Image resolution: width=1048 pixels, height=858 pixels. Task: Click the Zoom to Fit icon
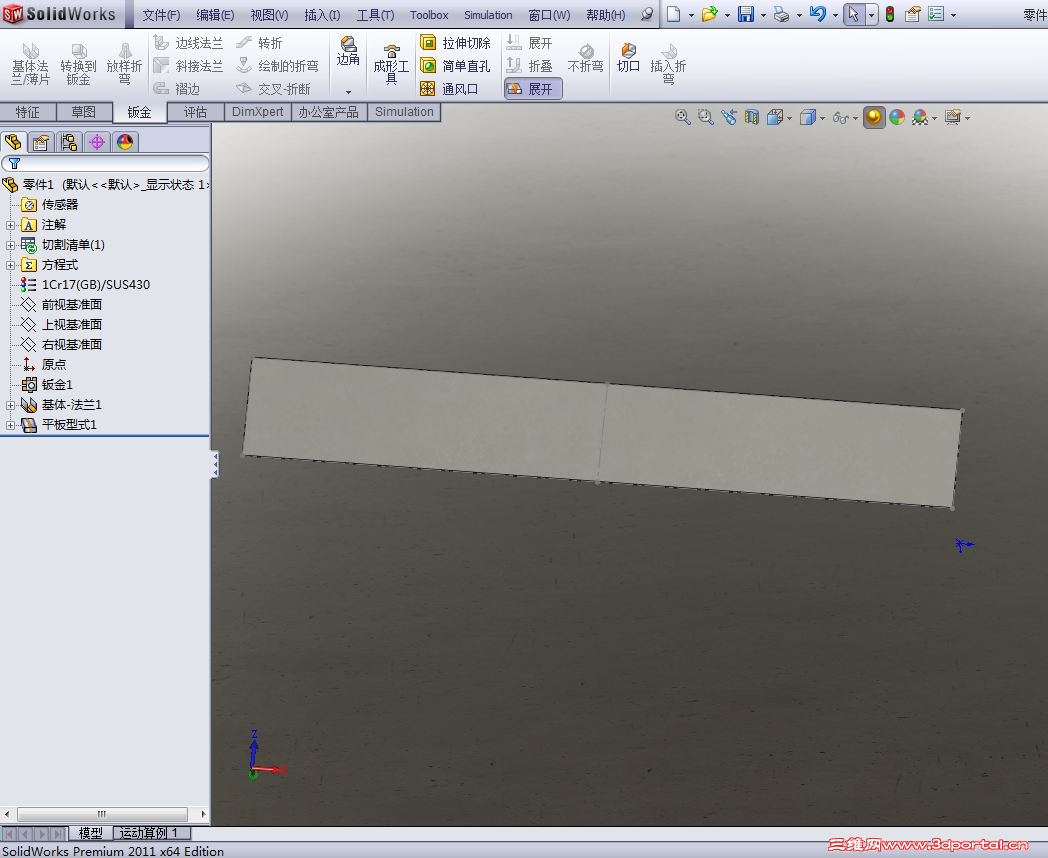pyautogui.click(x=682, y=118)
